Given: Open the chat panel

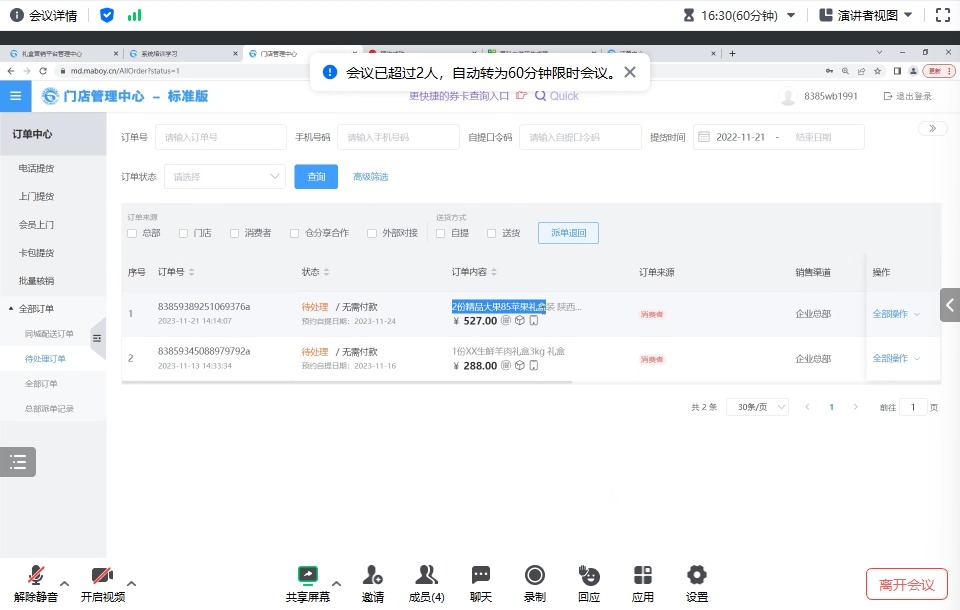Looking at the screenshot, I should pos(481,576).
